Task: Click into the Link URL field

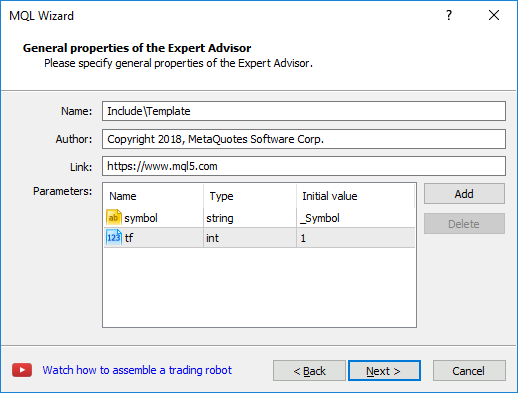Action: [304, 166]
